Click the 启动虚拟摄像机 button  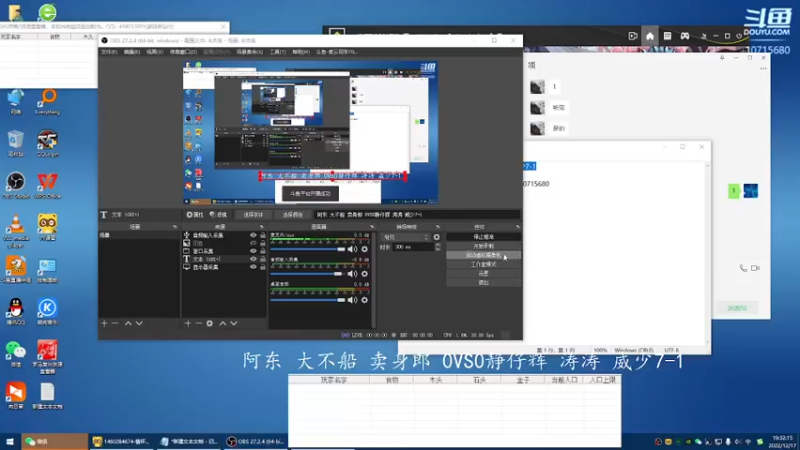point(483,255)
